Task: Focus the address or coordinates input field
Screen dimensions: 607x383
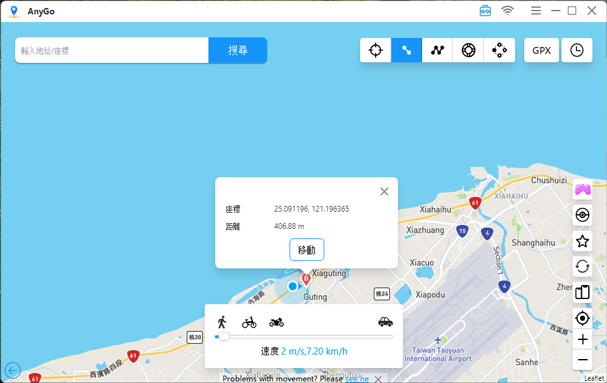Action: pos(112,50)
